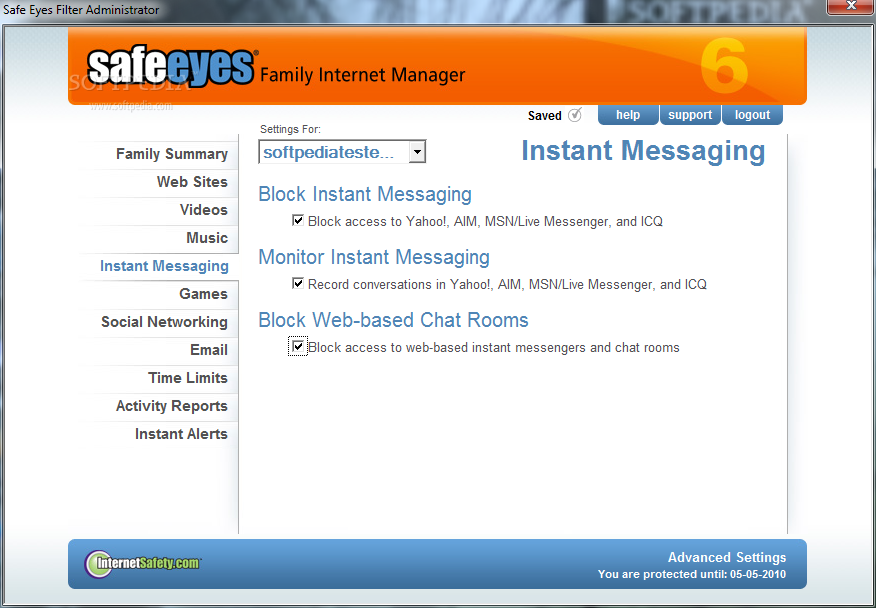Open the Videos settings
Viewport: 876px width, 608px height.
[x=203, y=210]
